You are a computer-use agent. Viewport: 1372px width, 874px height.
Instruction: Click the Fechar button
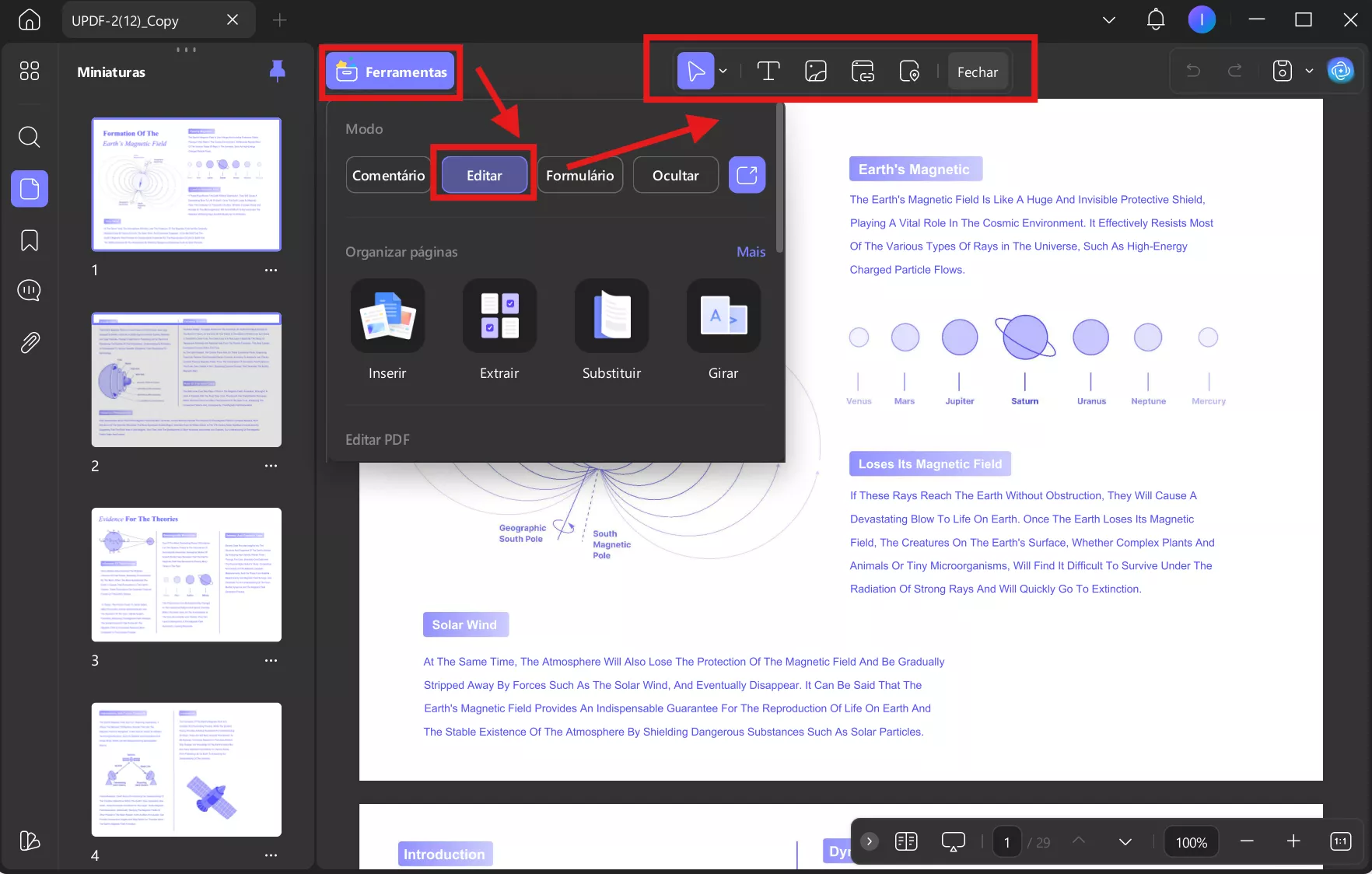(x=977, y=71)
